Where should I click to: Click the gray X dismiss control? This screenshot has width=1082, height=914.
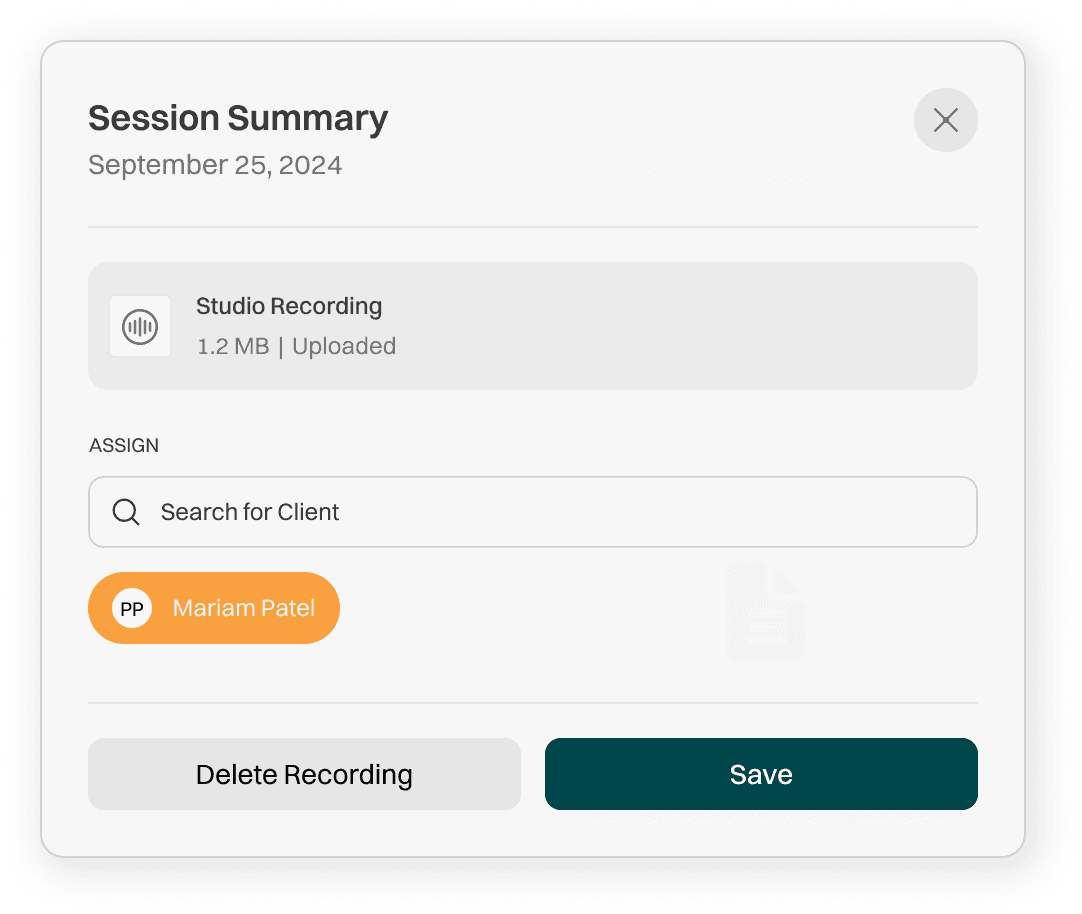click(x=945, y=120)
